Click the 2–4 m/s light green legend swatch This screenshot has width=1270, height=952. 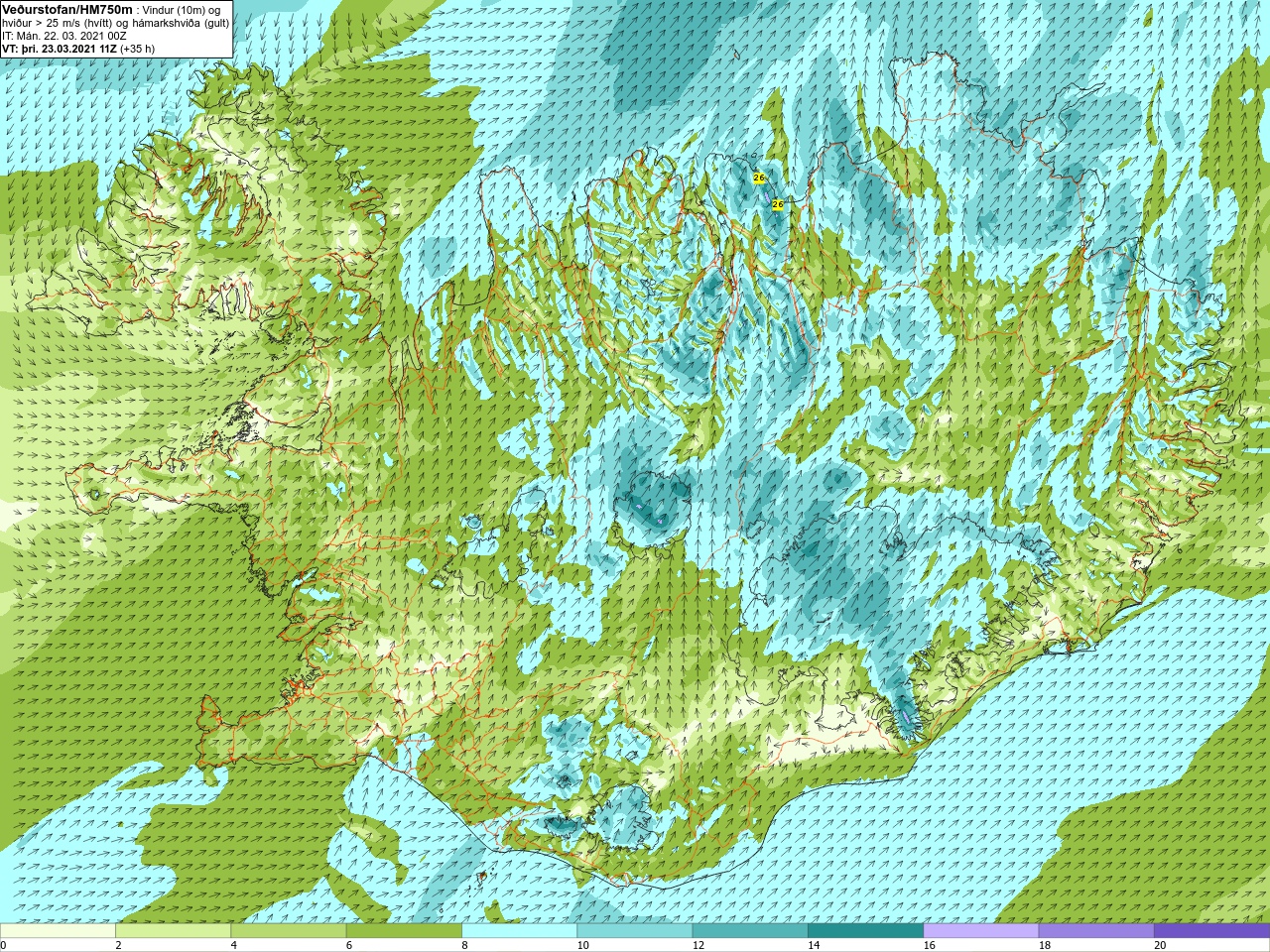point(173,931)
